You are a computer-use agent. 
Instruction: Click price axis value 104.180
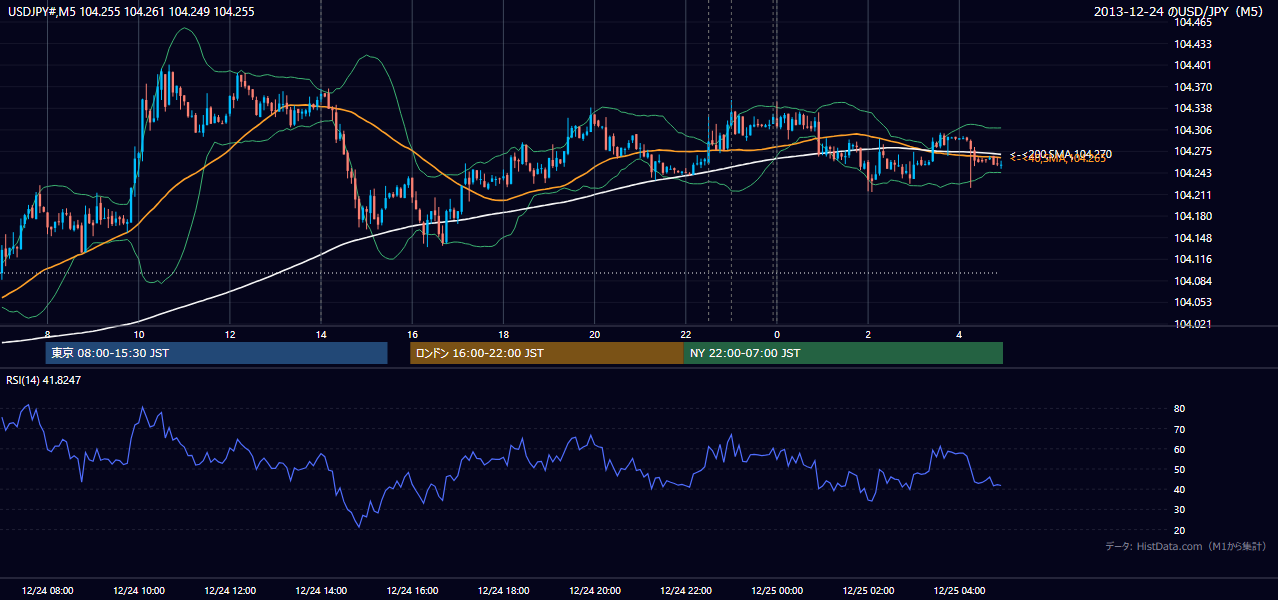[1193, 216]
